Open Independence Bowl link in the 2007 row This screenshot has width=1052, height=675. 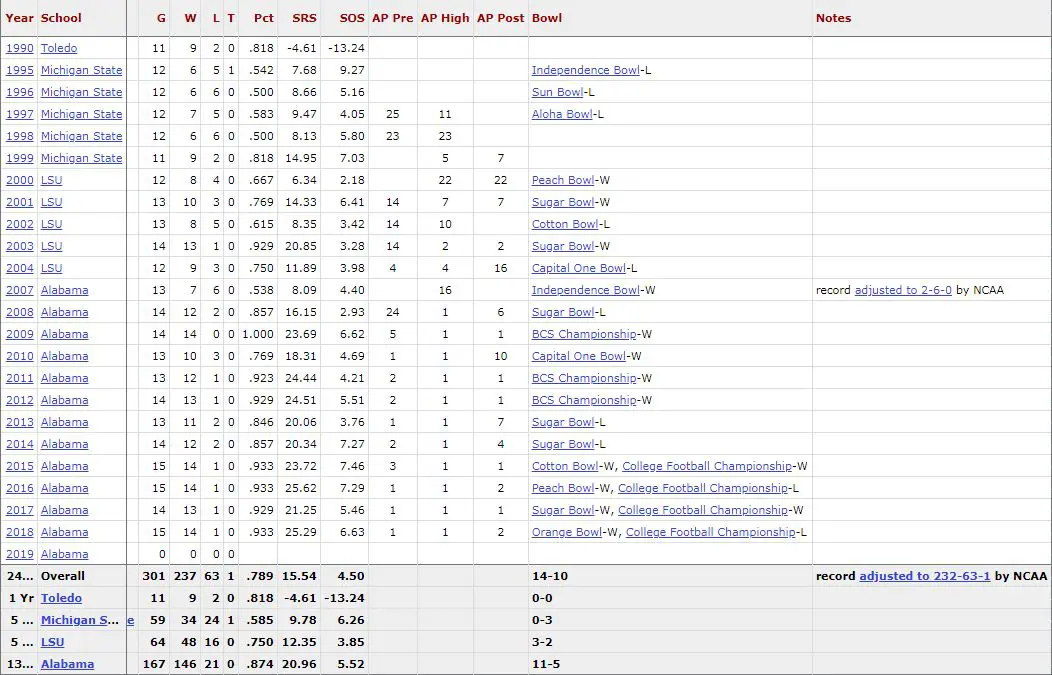(x=586, y=291)
